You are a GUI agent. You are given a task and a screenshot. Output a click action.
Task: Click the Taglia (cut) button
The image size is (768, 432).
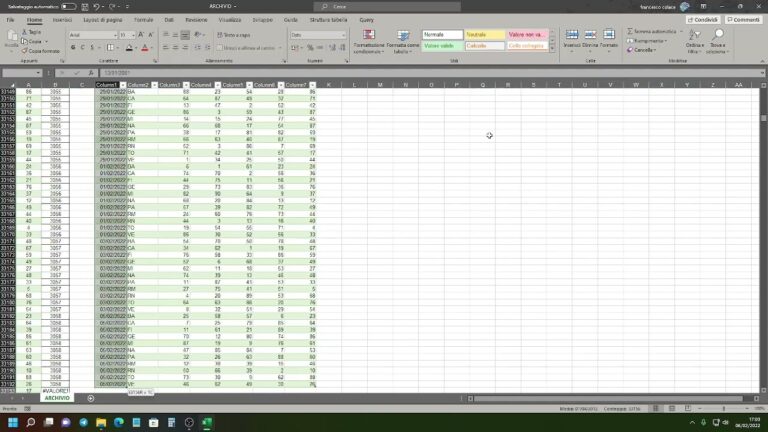point(32,32)
